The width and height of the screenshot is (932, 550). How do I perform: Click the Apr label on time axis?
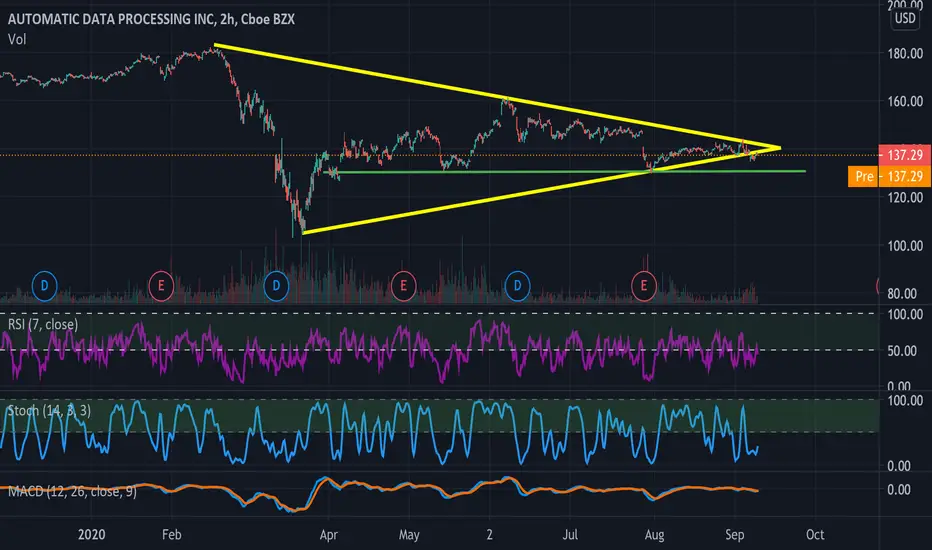pyautogui.click(x=329, y=535)
